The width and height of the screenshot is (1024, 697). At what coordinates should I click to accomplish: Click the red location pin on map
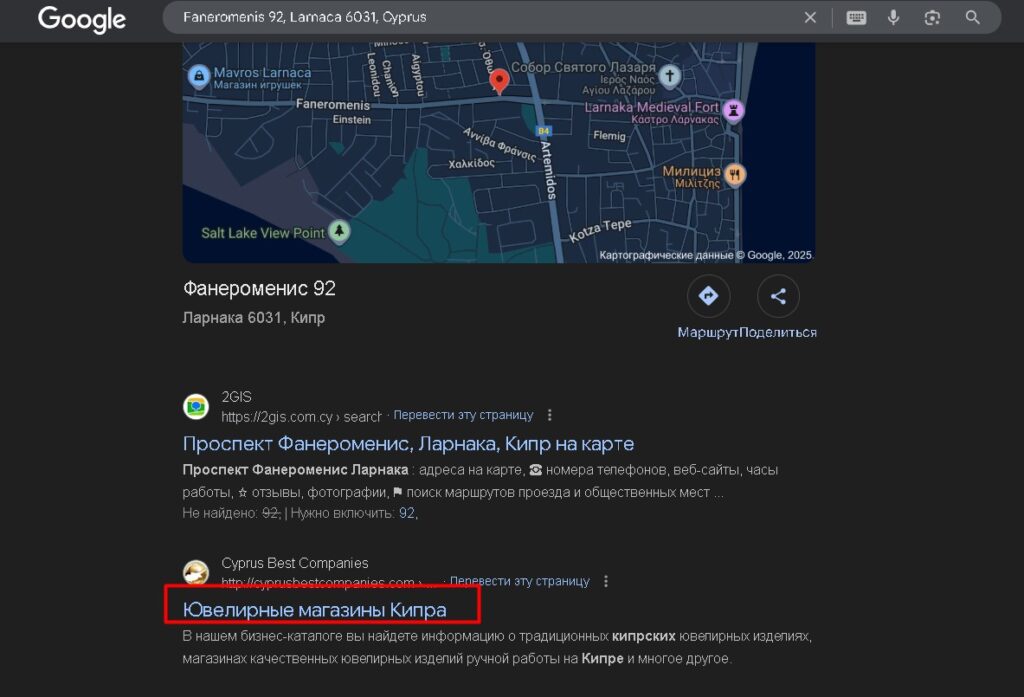coord(500,82)
